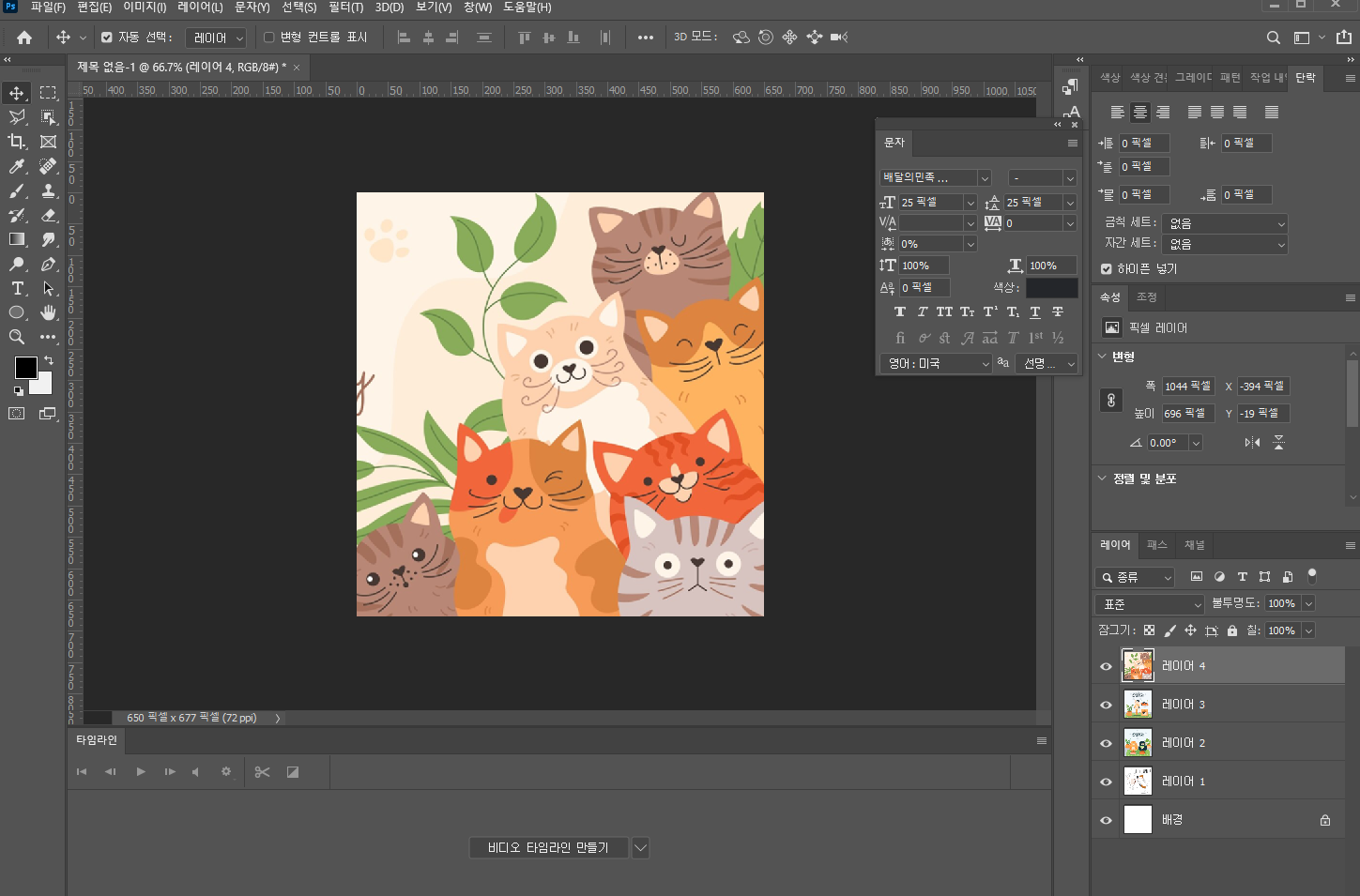
Task: Go to first frame in timeline
Action: tap(82, 772)
